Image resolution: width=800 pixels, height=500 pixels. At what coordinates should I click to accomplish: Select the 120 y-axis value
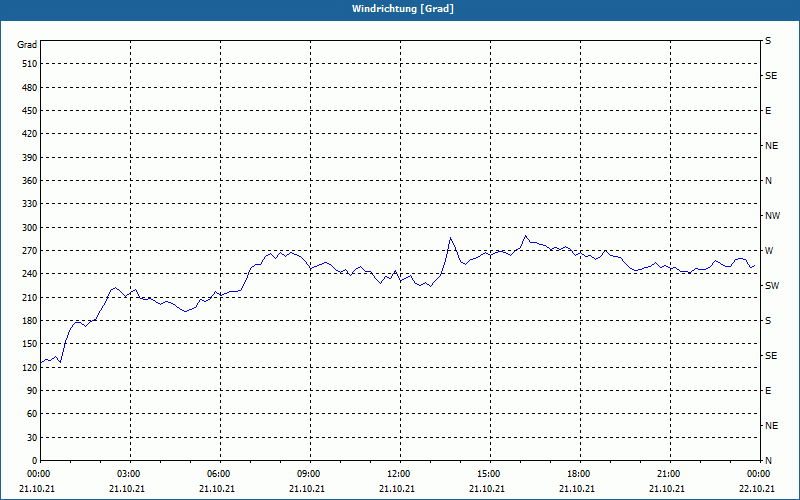click(30, 367)
